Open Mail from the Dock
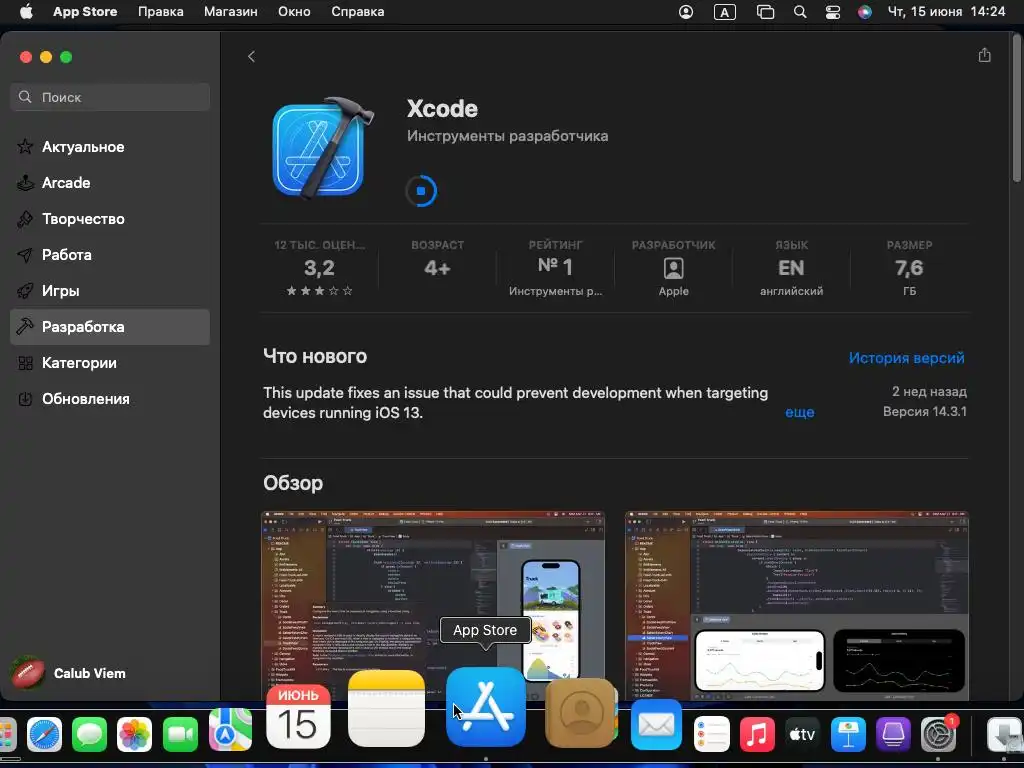The height and width of the screenshot is (768, 1024). pos(656,725)
